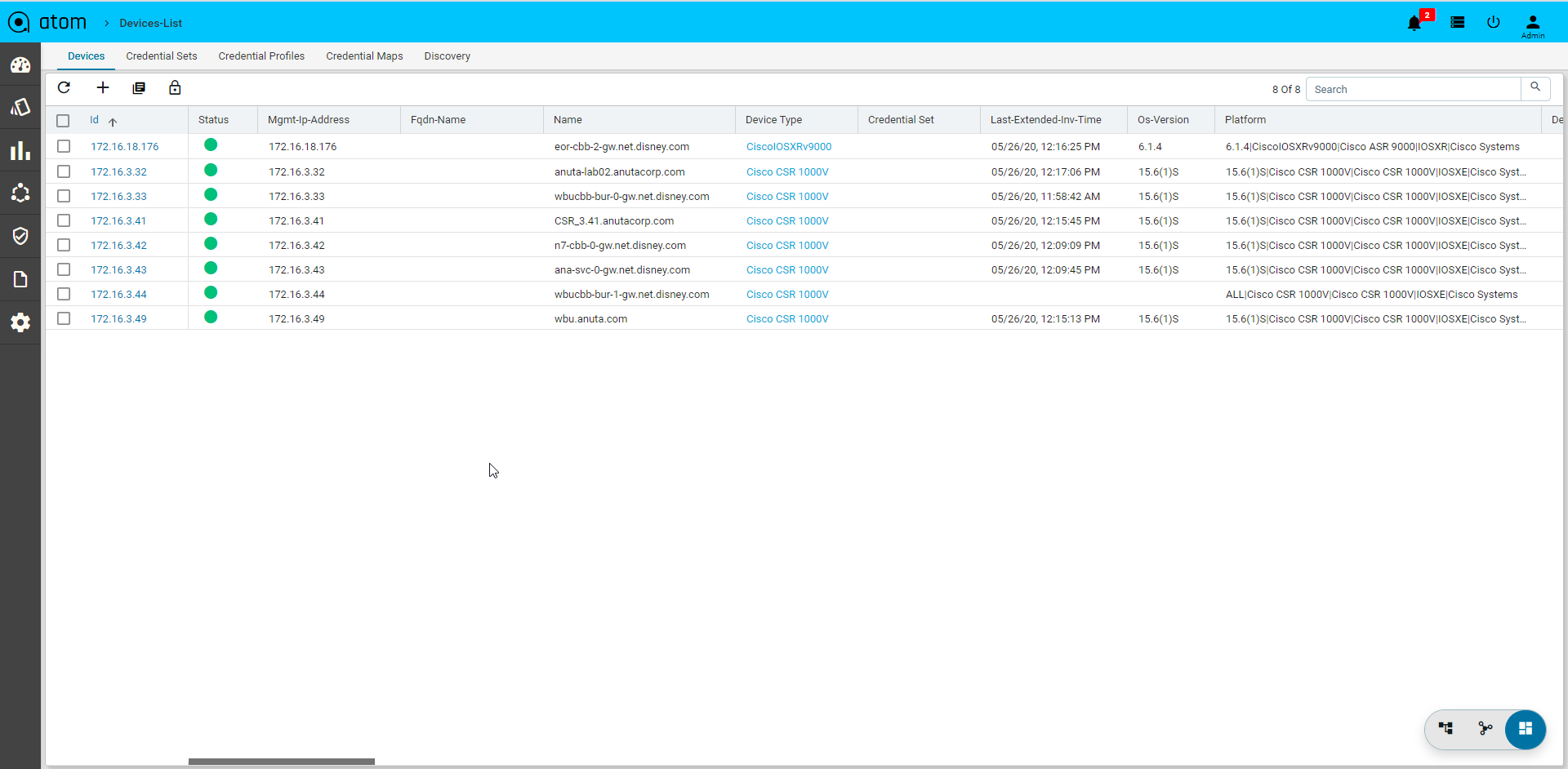Click into the Search input field
The width and height of the screenshot is (1568, 769).
point(1413,89)
